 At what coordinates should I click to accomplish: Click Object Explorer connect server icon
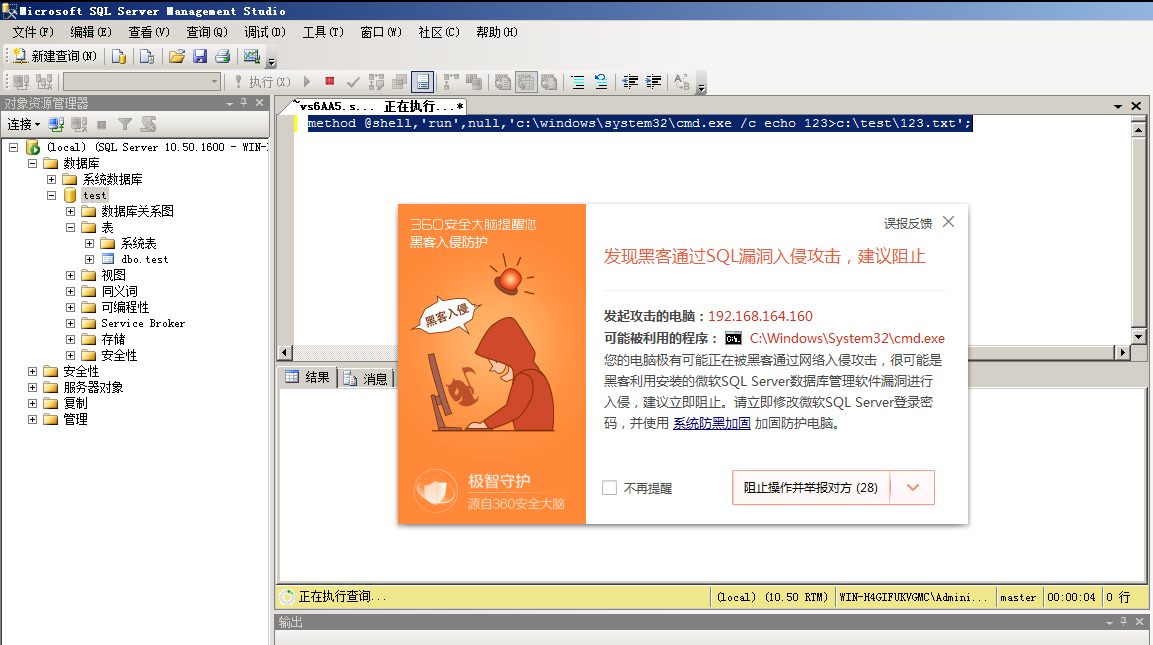(x=56, y=124)
